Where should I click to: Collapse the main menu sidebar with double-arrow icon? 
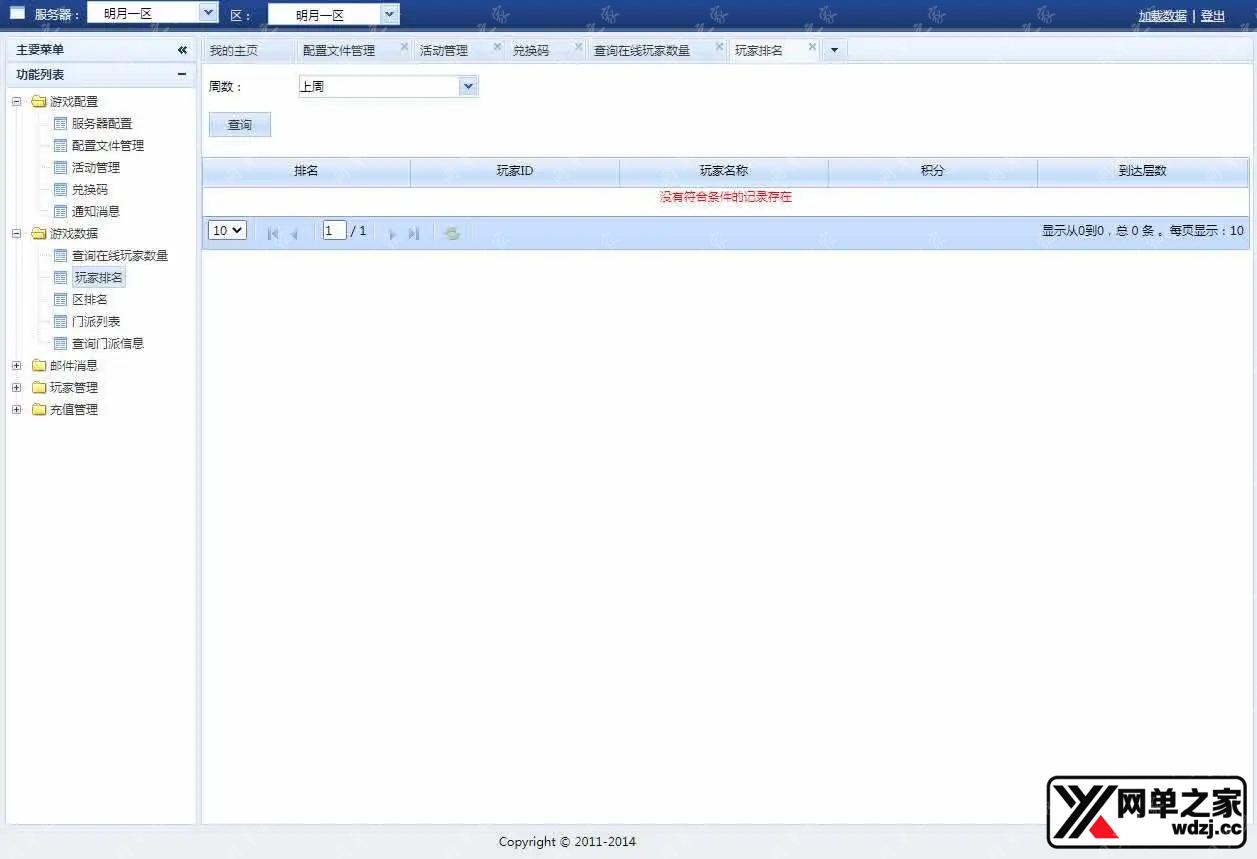pyautogui.click(x=182, y=50)
